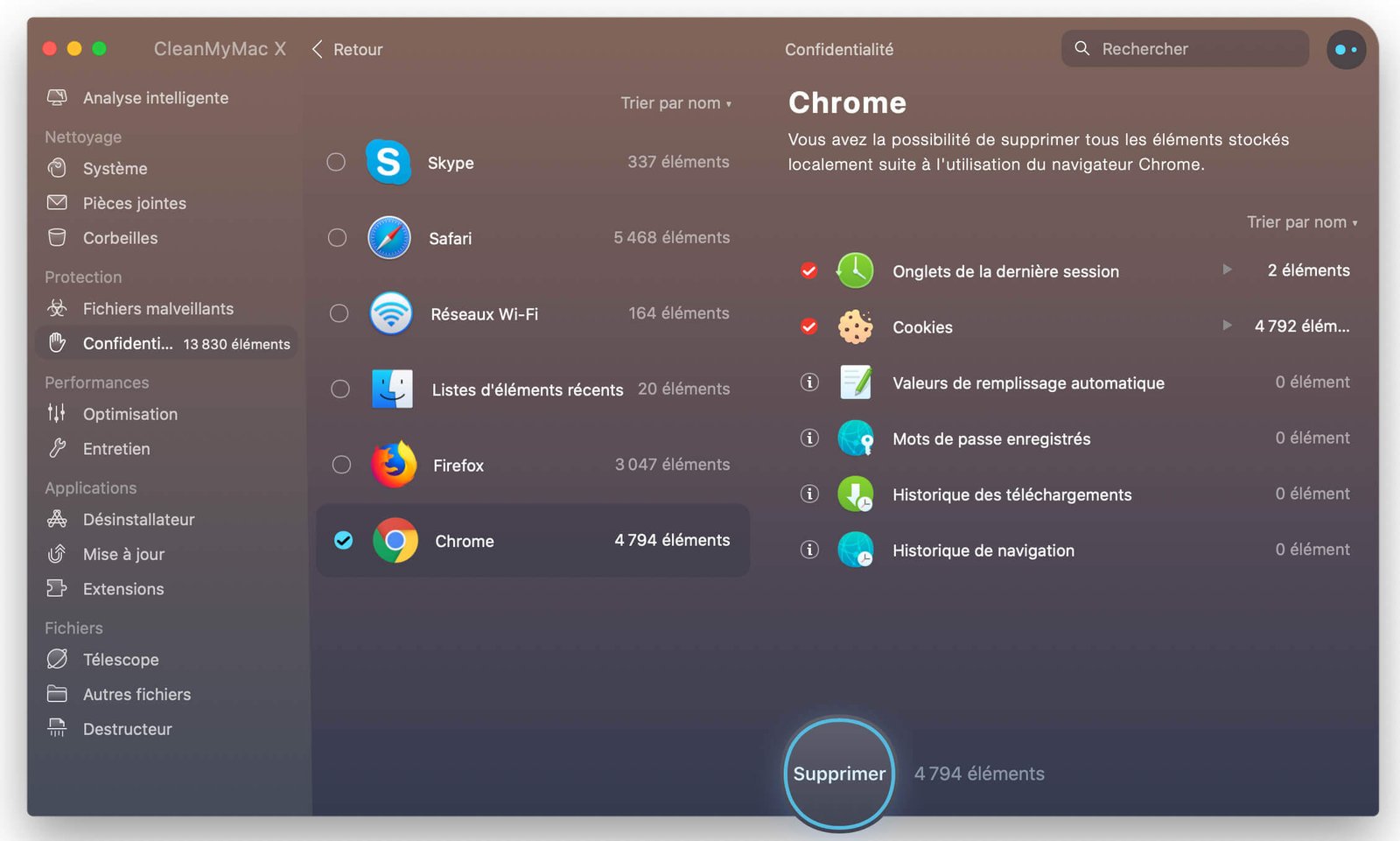Select the Safari checkbox

tap(337, 237)
